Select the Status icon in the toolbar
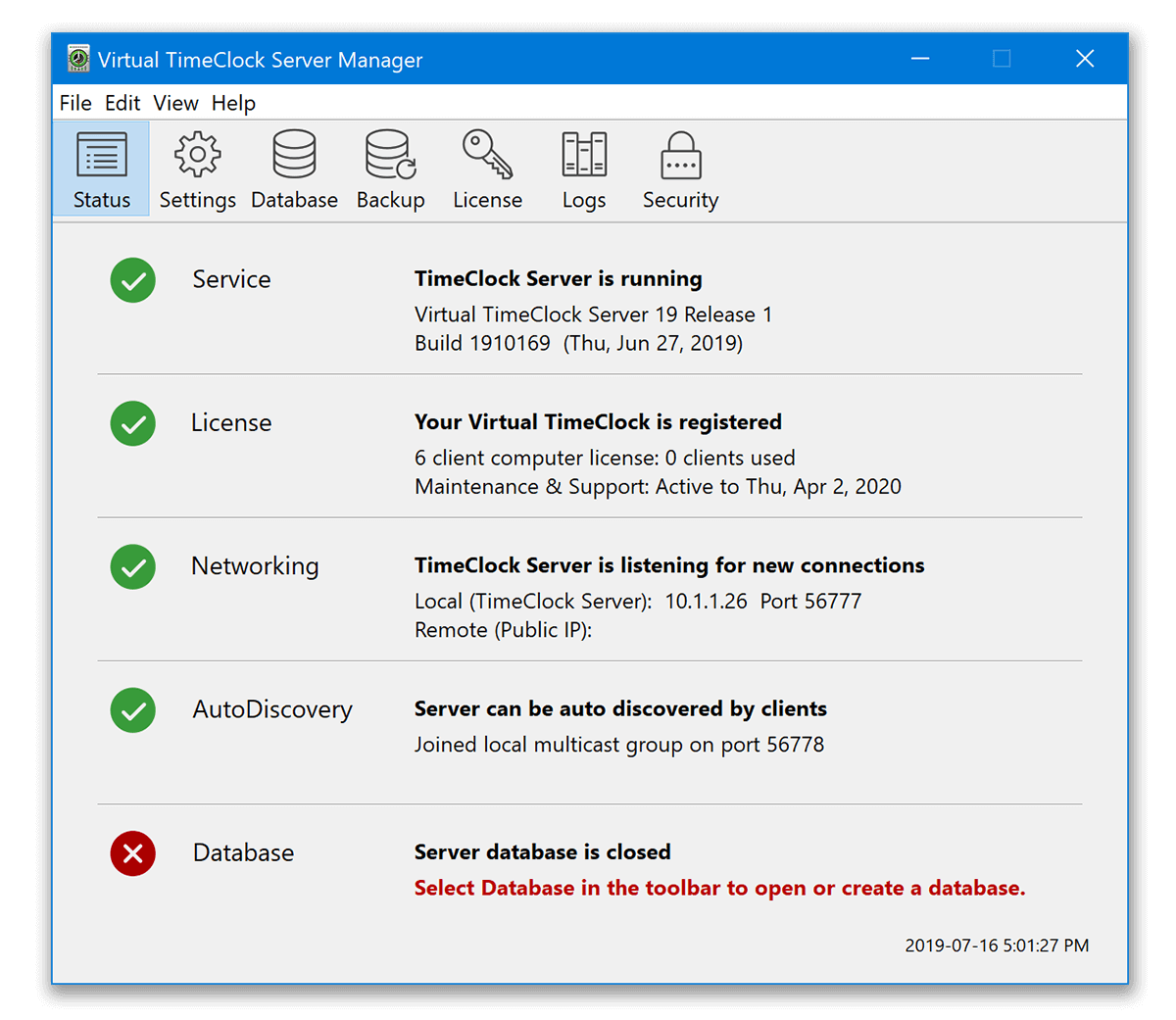Screen dimensions: 1176x1020 tap(101, 169)
